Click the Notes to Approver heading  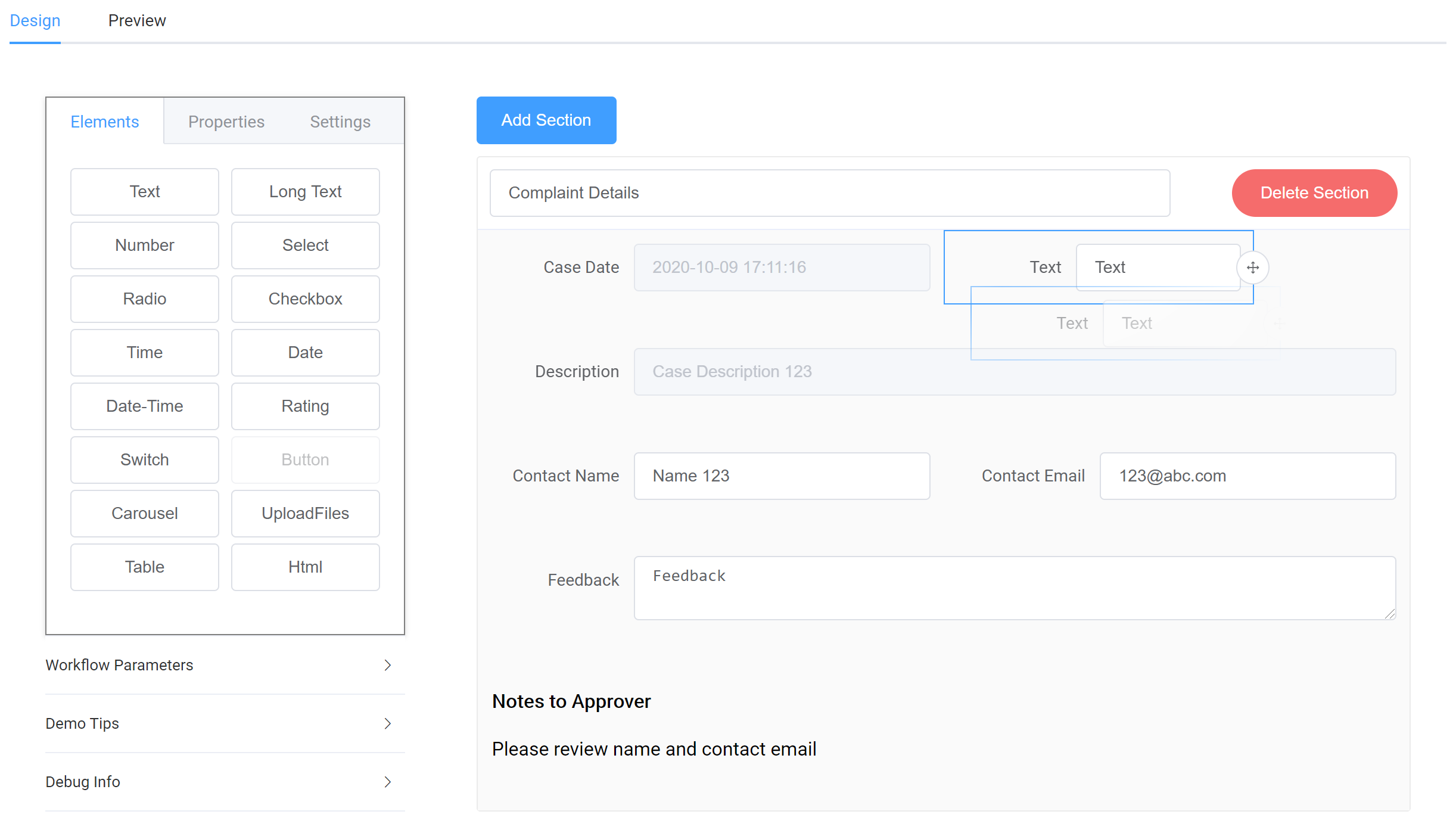point(571,701)
